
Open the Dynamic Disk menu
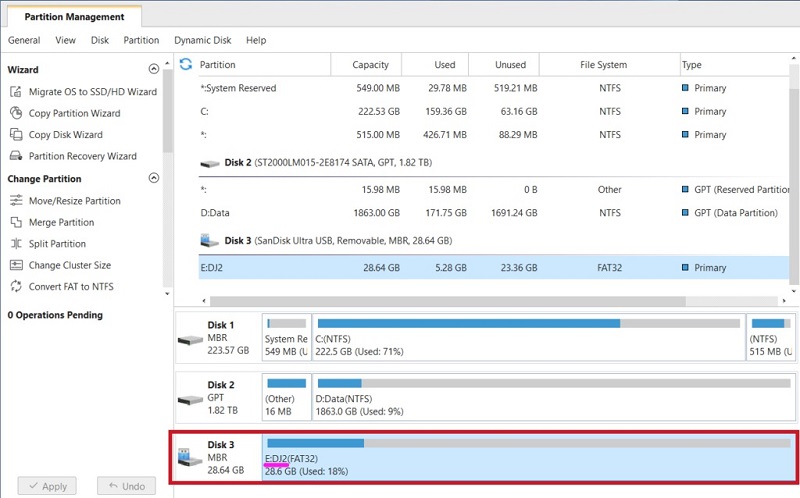[x=202, y=40]
